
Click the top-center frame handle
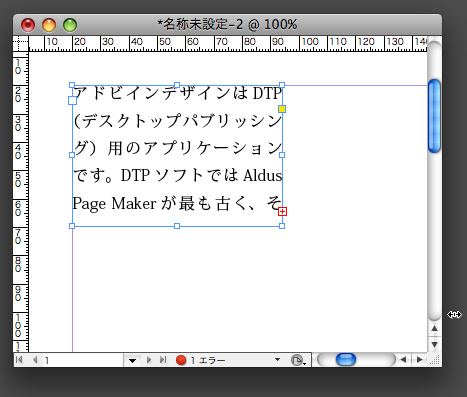coord(177,85)
